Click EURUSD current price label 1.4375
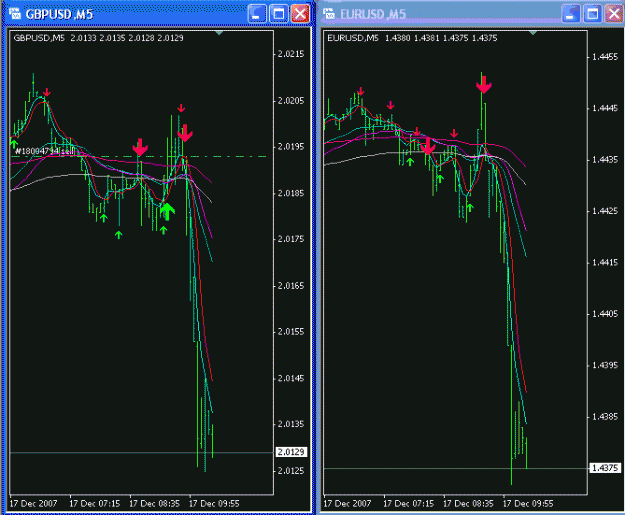The height and width of the screenshot is (515, 625). [x=605, y=468]
